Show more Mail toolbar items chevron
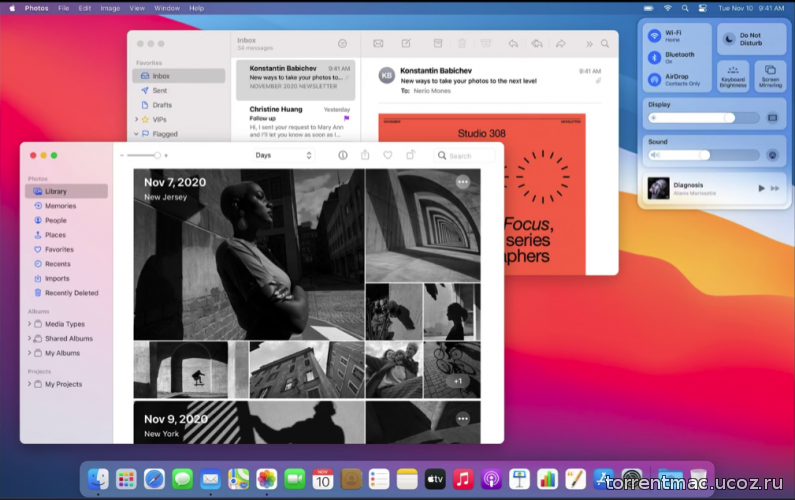The height and width of the screenshot is (500, 795). (589, 44)
